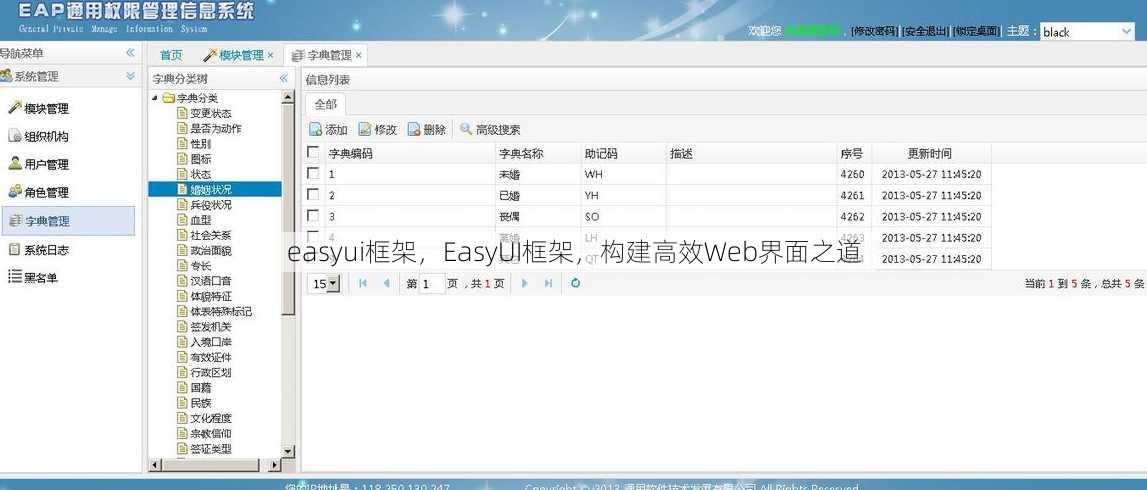The height and width of the screenshot is (490, 1147).
Task: Select the 是否为动作 tree node
Action: click(215, 128)
